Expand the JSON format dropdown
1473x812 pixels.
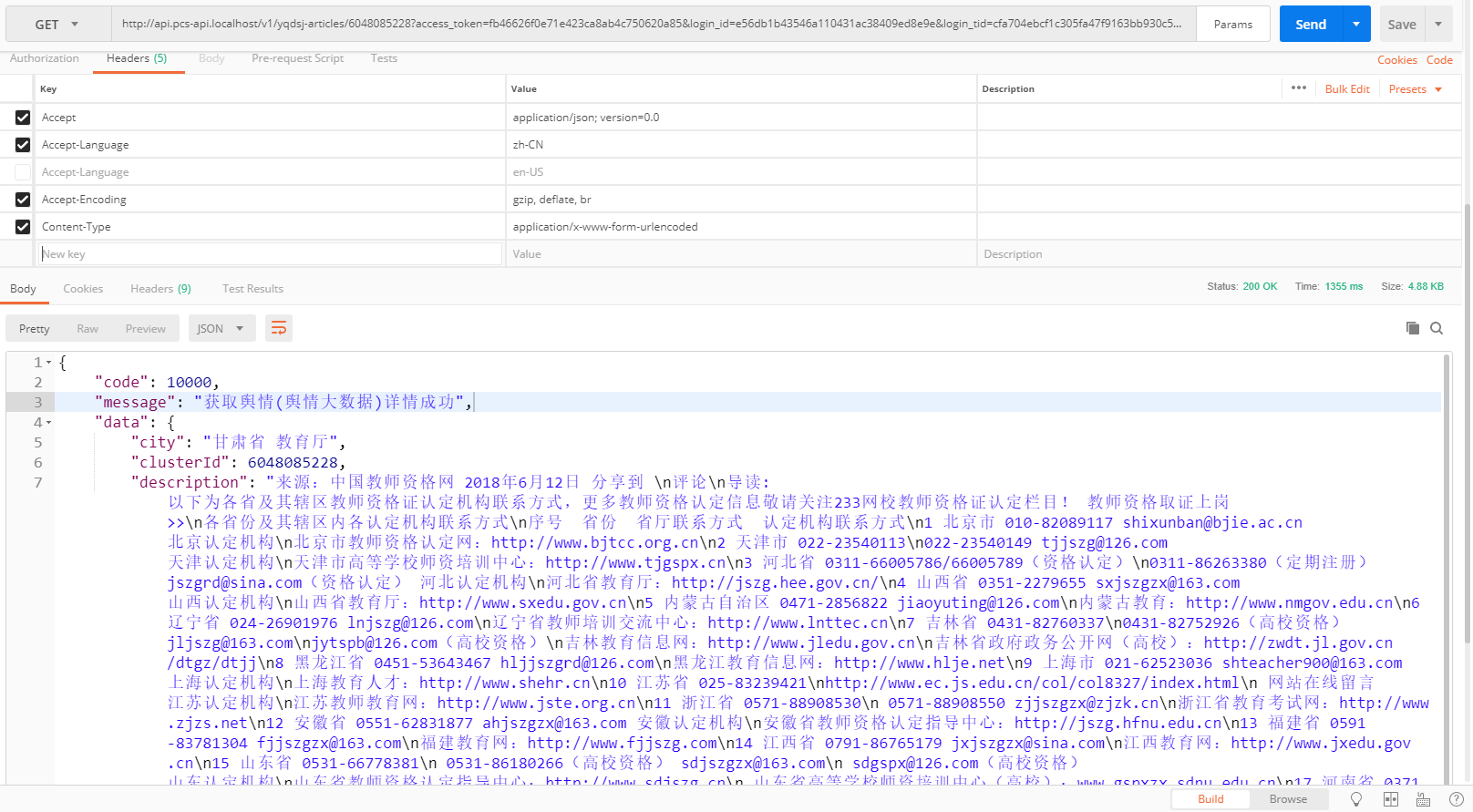(221, 328)
